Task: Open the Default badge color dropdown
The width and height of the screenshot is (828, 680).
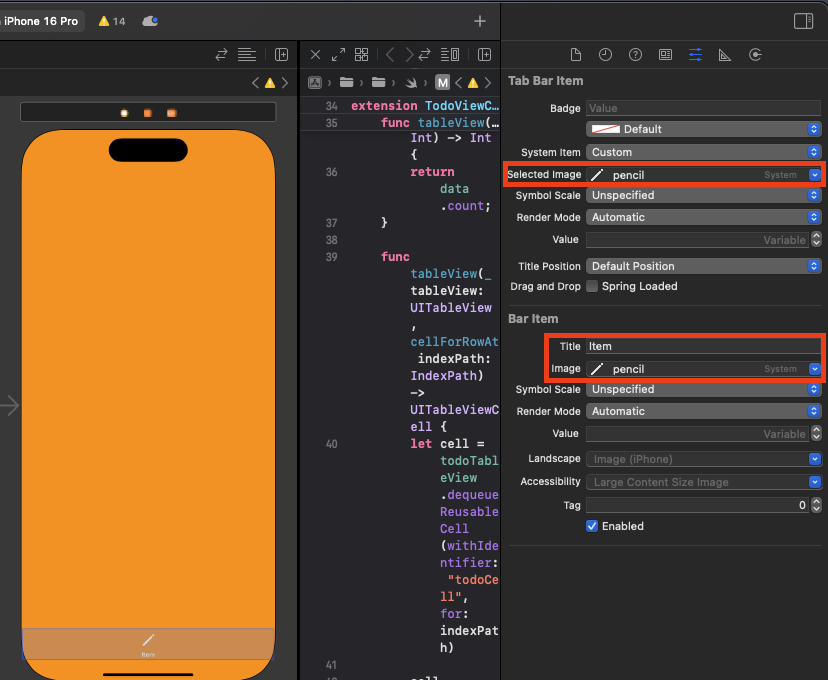Action: pos(703,129)
